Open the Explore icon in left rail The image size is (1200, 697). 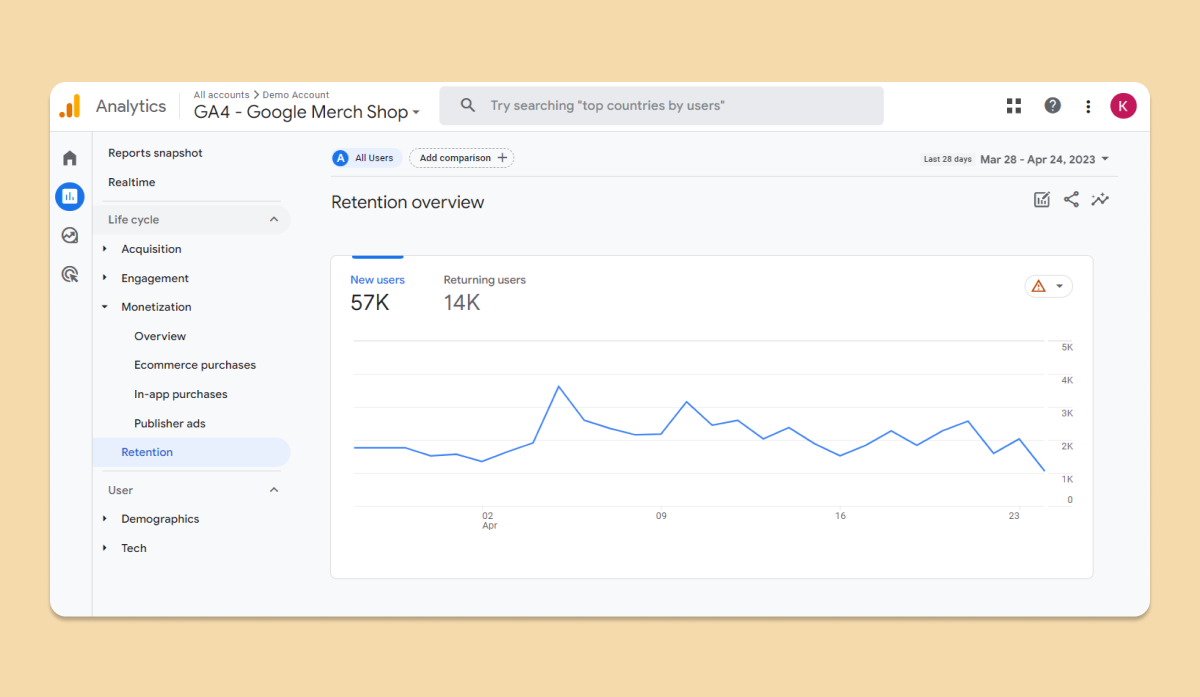point(70,236)
